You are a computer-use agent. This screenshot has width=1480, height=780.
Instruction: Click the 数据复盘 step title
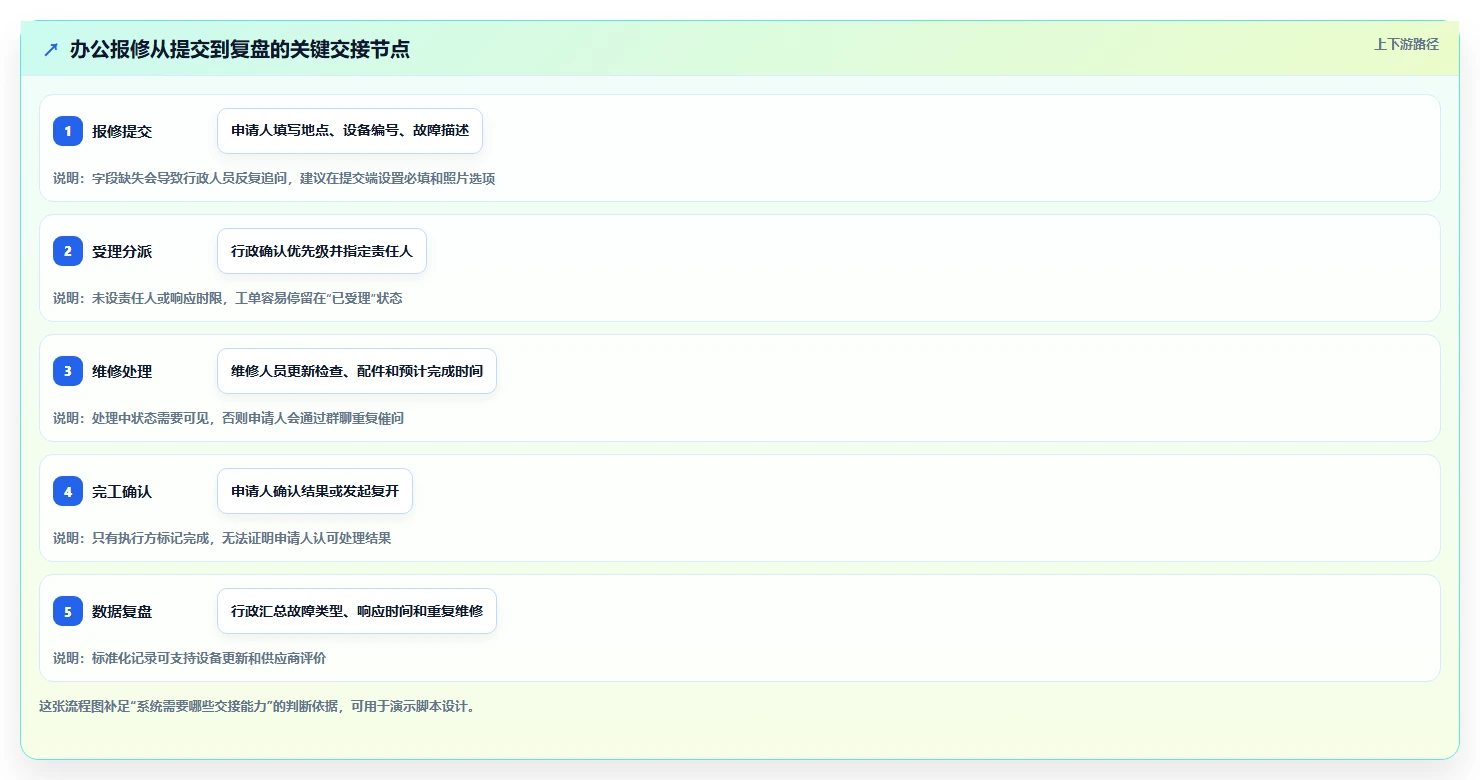[122, 611]
